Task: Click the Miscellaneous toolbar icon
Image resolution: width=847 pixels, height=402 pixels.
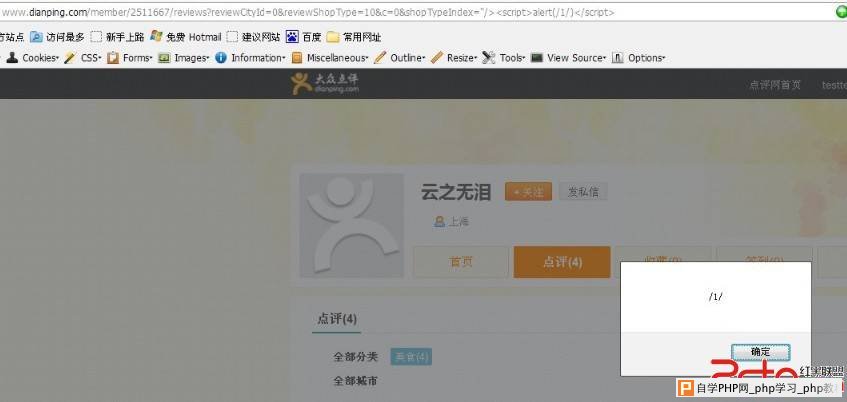Action: [297, 57]
